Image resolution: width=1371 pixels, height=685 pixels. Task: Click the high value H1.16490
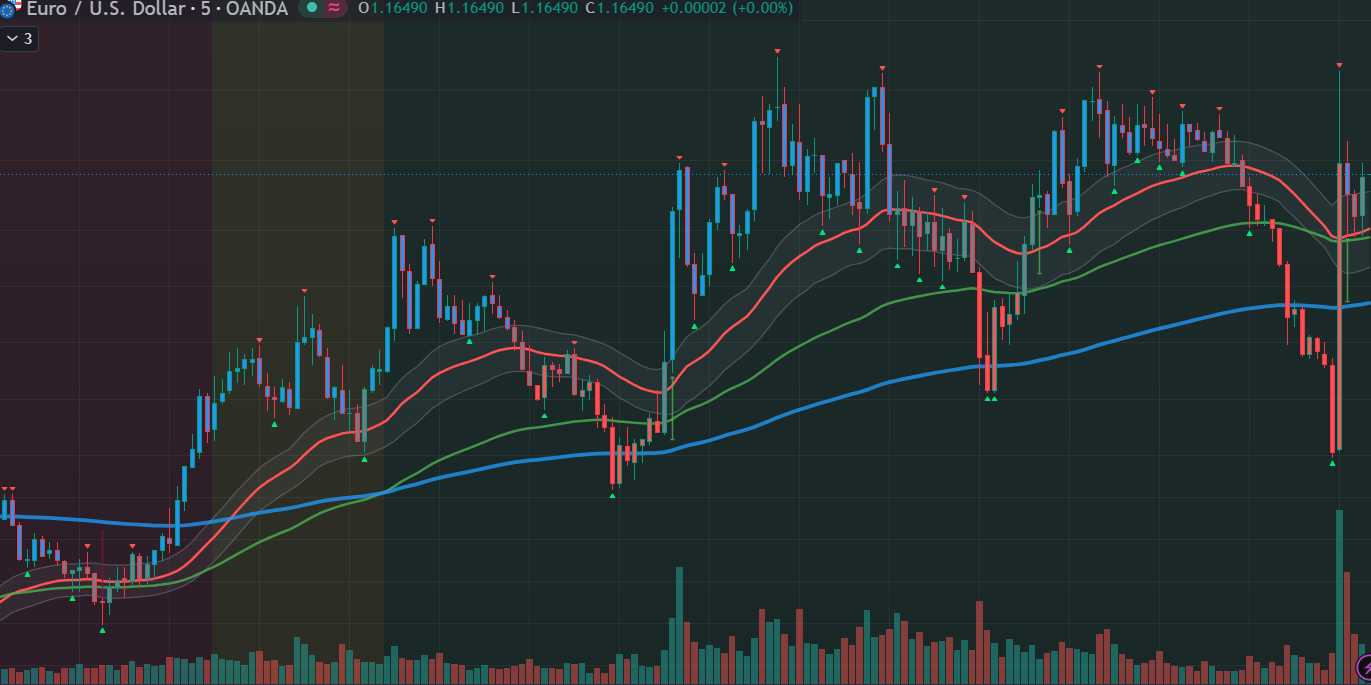pos(467,8)
